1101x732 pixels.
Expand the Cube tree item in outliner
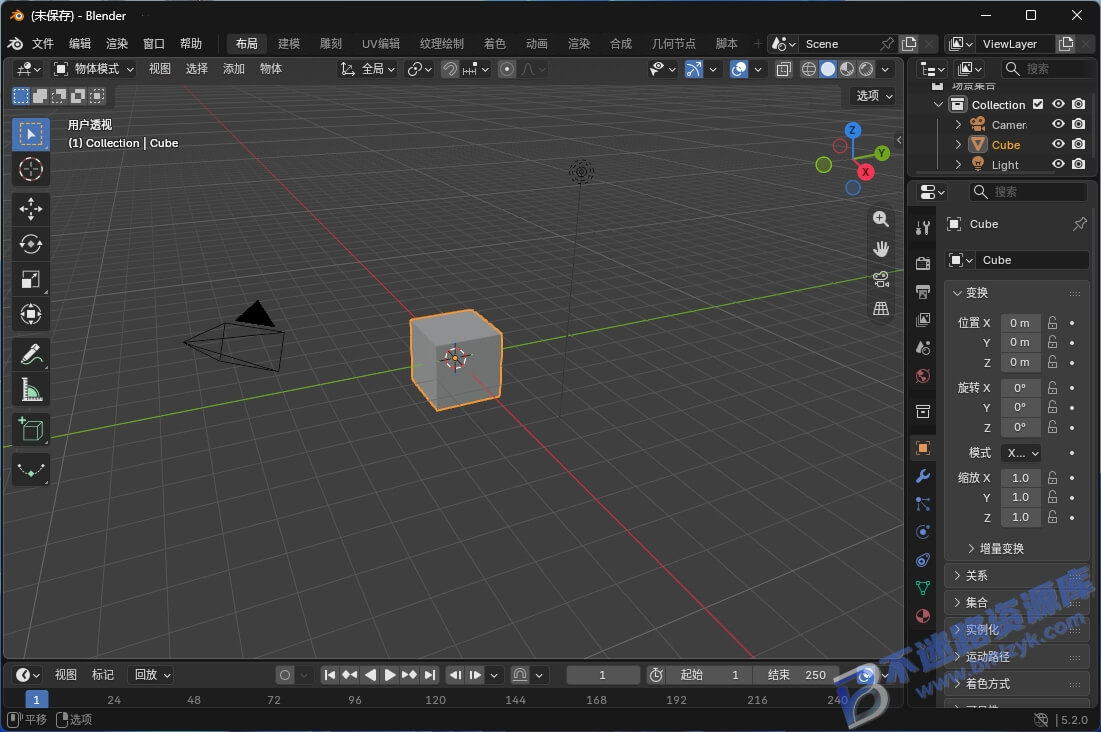pos(958,145)
